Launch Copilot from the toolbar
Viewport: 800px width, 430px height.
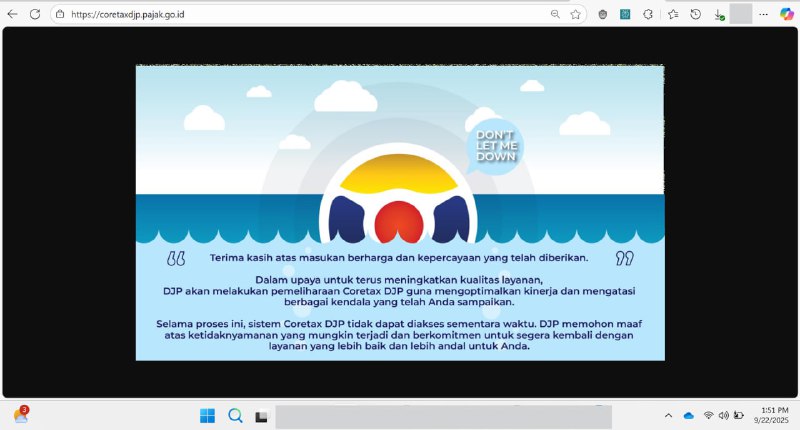pyautogui.click(x=787, y=14)
